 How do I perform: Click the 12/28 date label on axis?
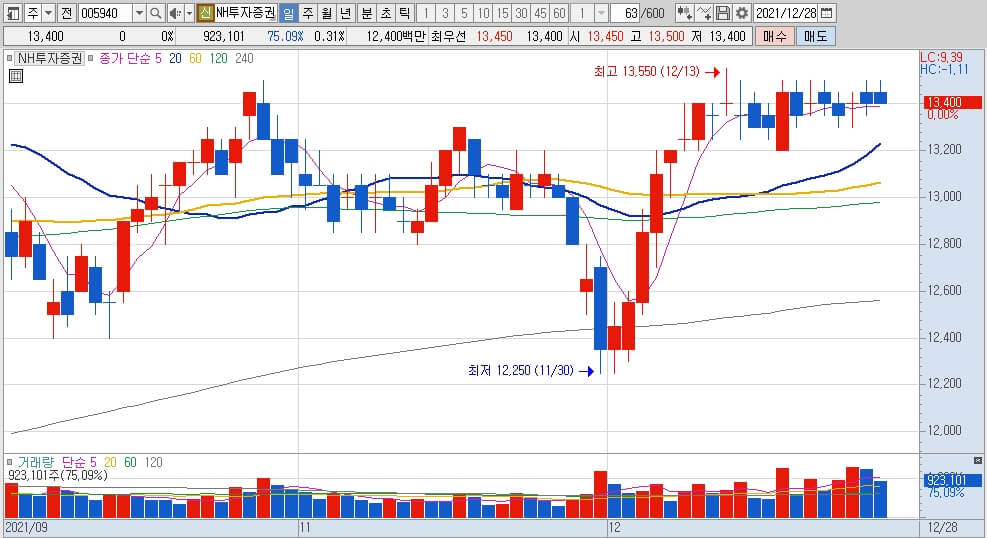[943, 527]
